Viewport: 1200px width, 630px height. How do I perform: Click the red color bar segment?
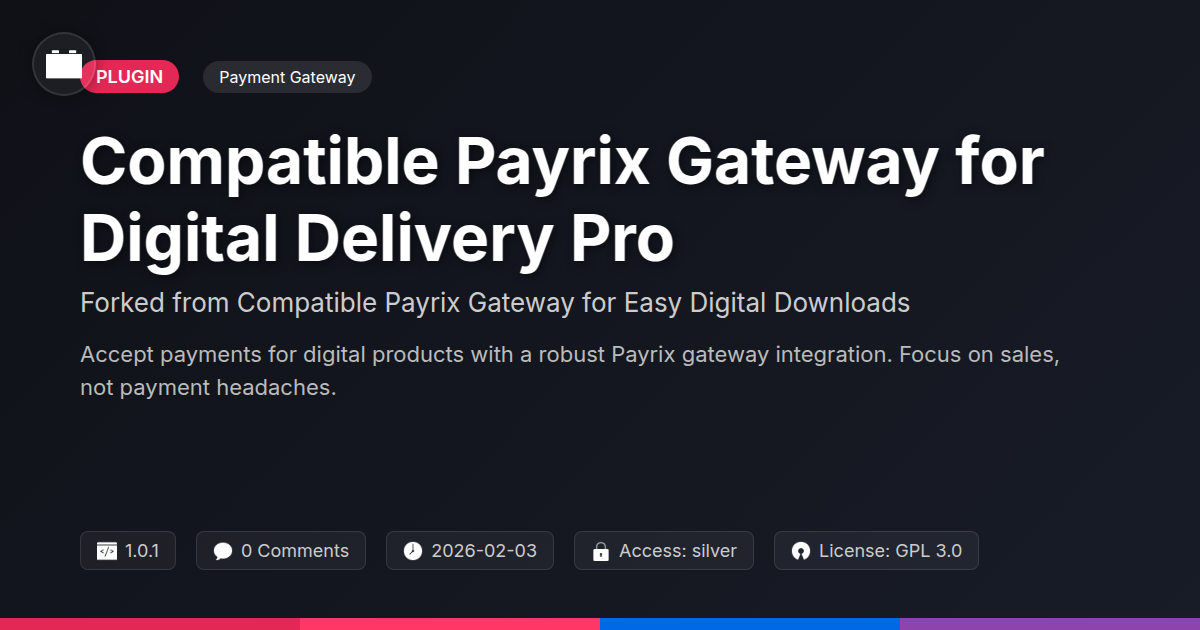(x=150, y=624)
